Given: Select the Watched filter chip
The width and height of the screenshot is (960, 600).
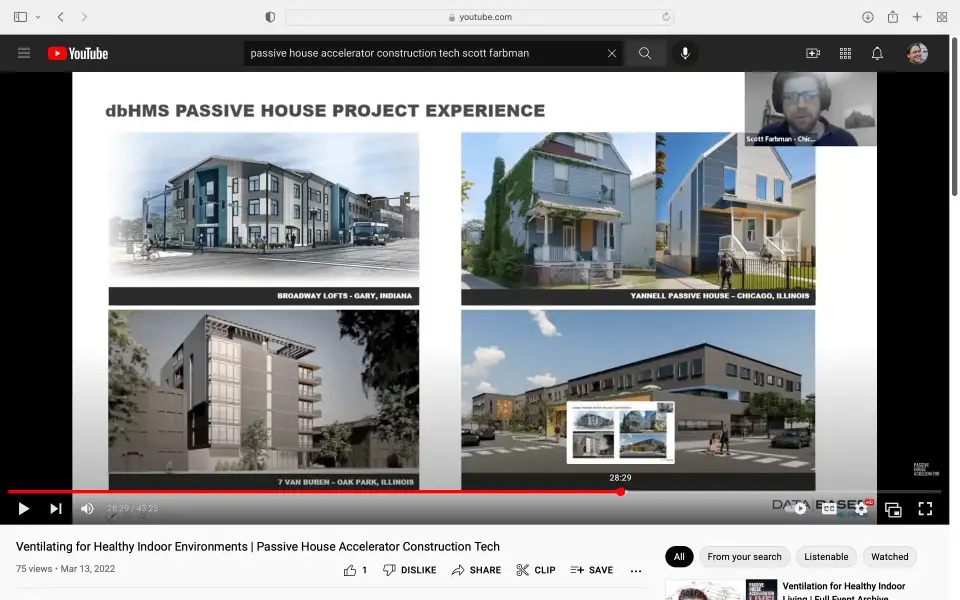Looking at the screenshot, I should pyautogui.click(x=889, y=557).
